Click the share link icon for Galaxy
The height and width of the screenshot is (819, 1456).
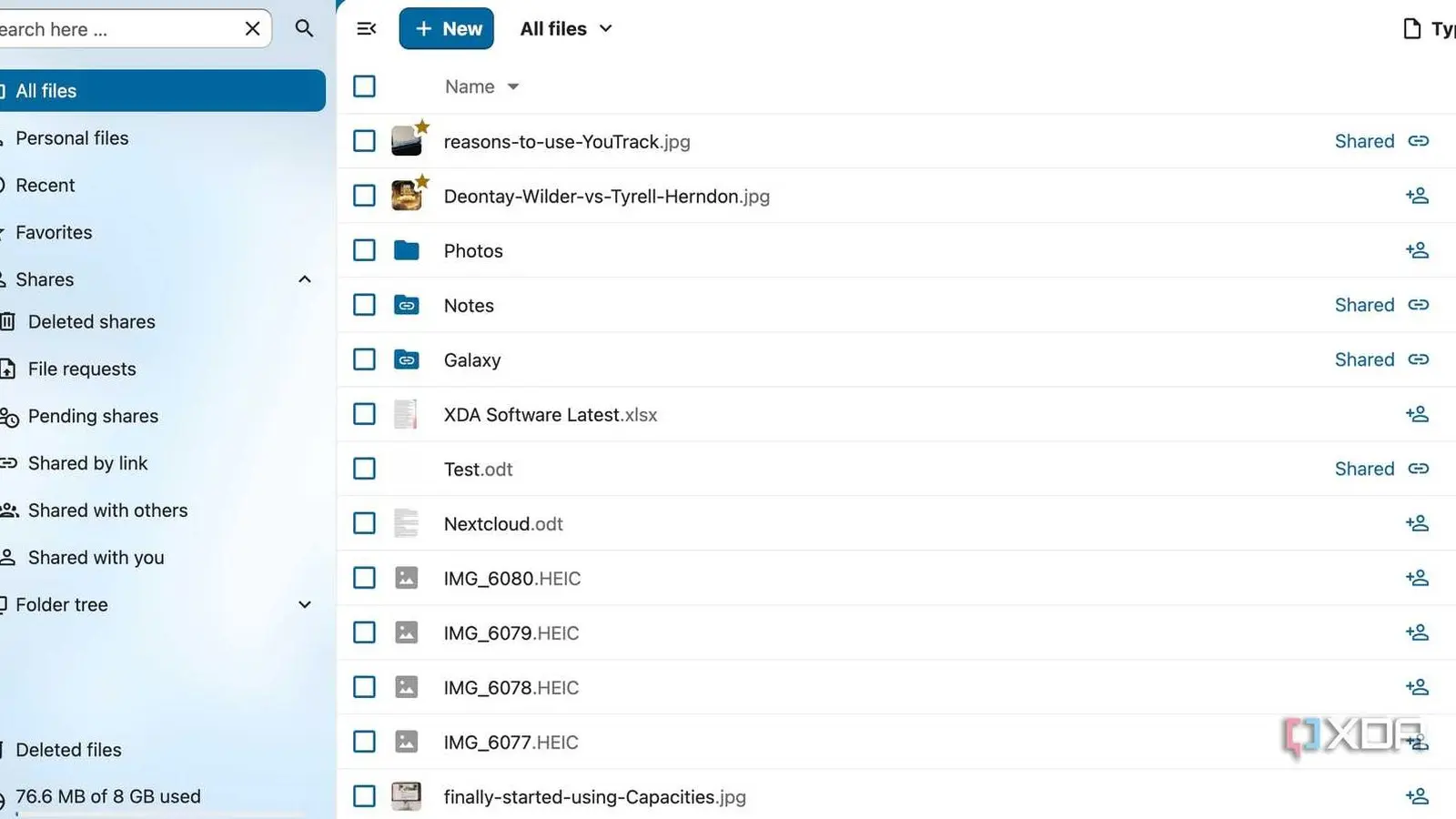1418,359
